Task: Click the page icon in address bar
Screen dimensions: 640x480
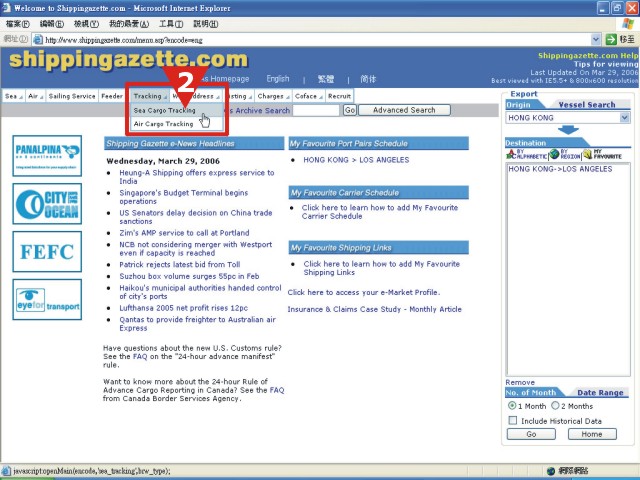Action: coord(38,40)
